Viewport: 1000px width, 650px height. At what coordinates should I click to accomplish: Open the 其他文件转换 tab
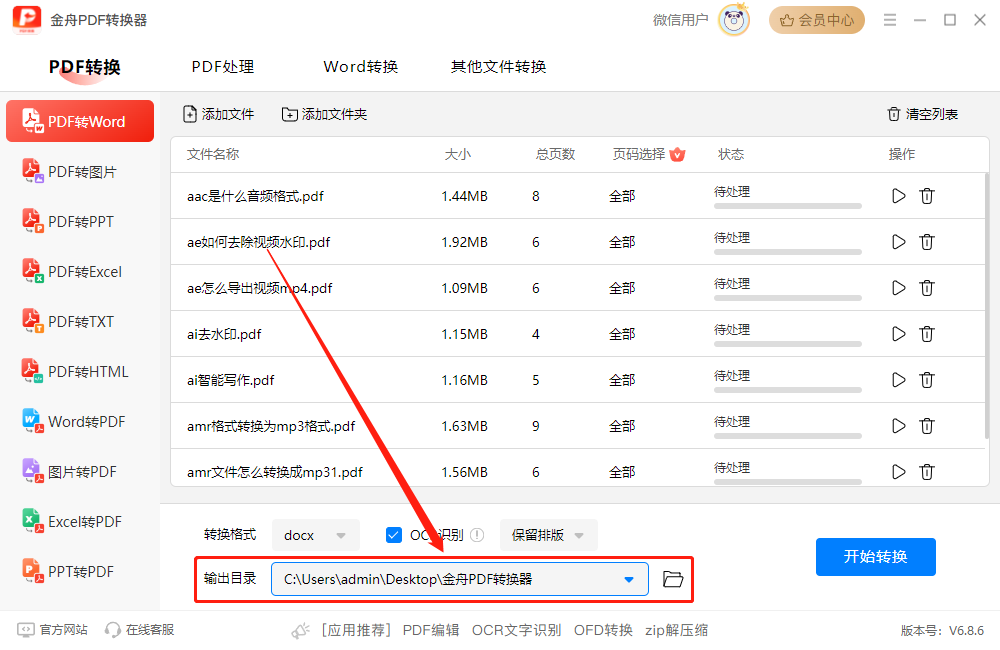[x=497, y=66]
